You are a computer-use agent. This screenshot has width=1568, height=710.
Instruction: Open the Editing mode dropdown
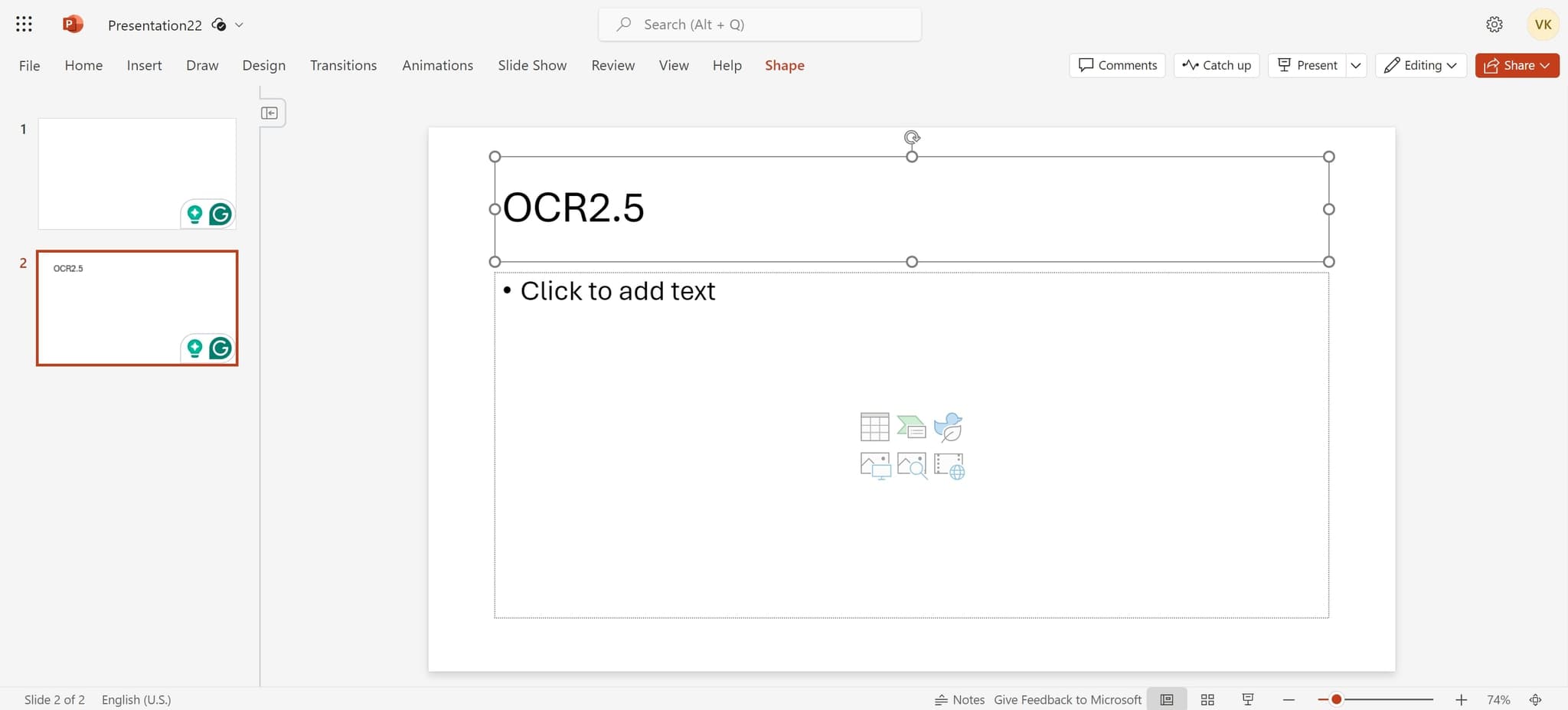1420,65
